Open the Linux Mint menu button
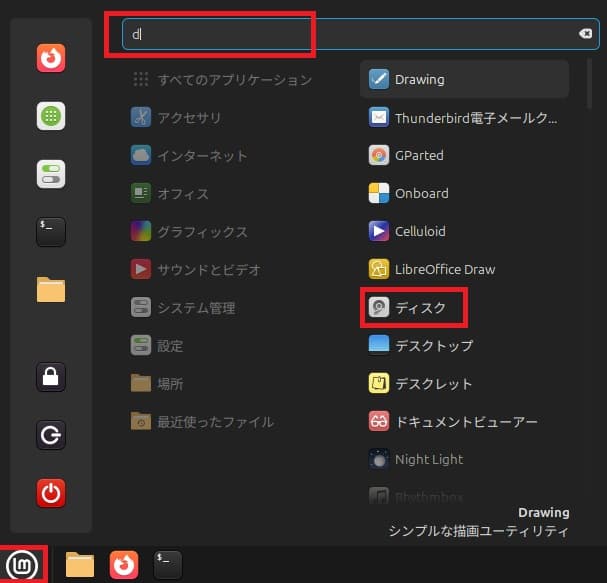The width and height of the screenshot is (607, 583). (23, 565)
